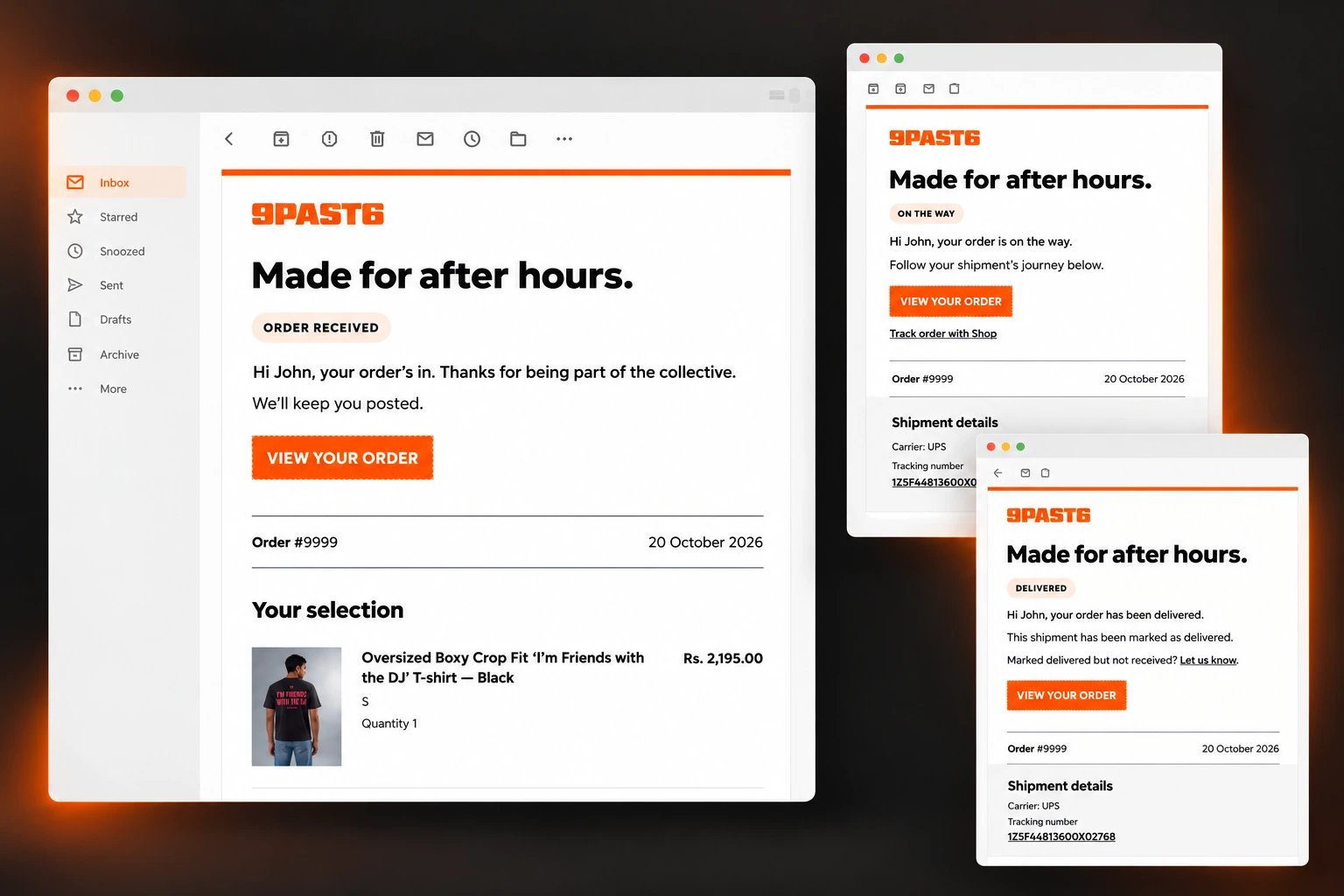Click the clipboard icon in the 'On the way' window
The image size is (1344, 896).
coord(955,88)
